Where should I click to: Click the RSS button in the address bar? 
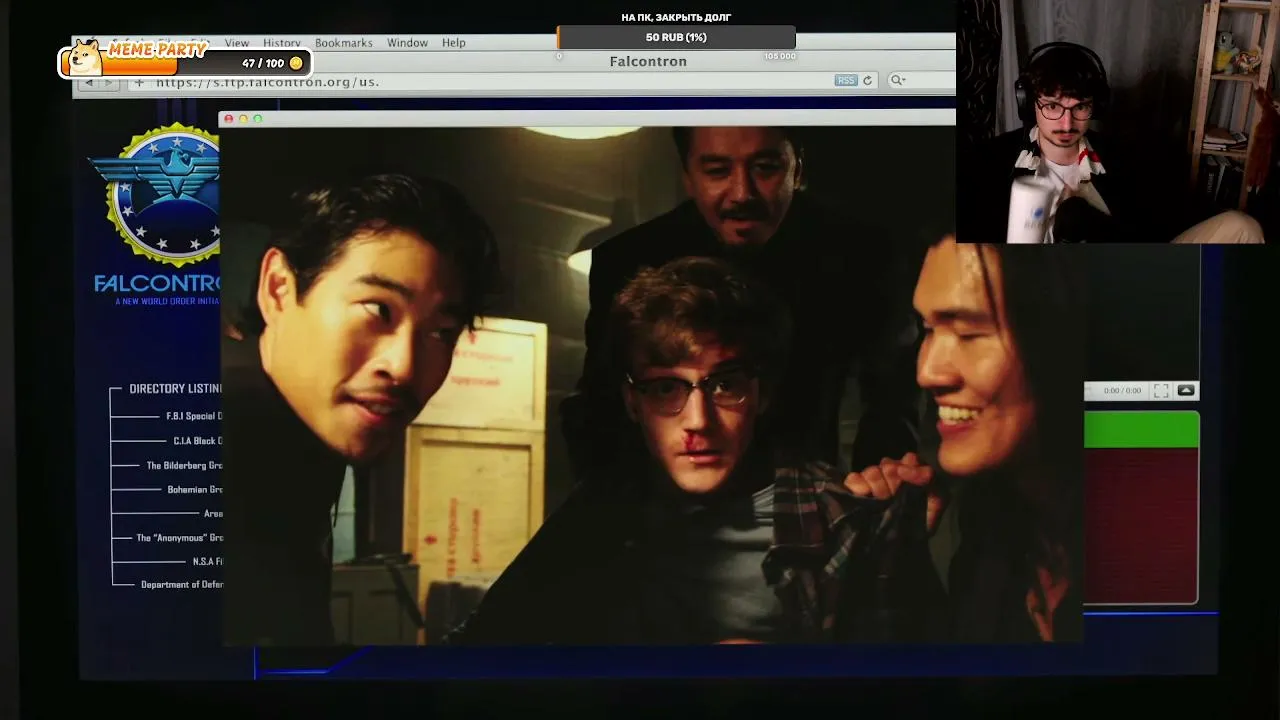[846, 80]
